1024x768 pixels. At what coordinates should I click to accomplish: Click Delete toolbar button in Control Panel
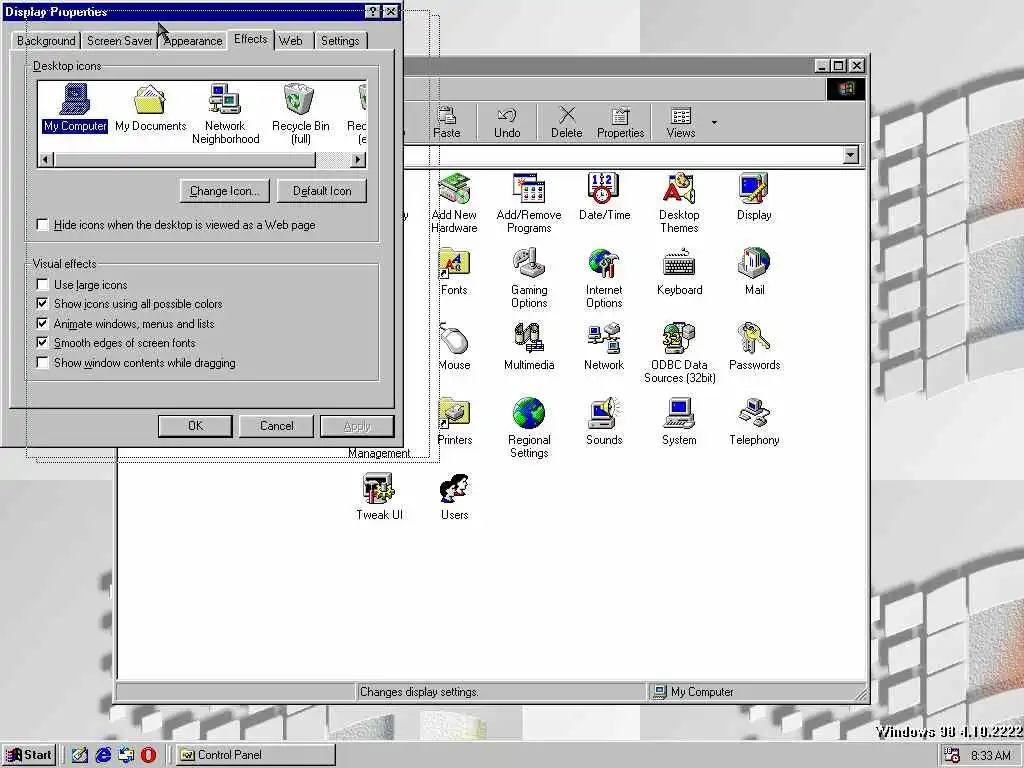point(566,123)
